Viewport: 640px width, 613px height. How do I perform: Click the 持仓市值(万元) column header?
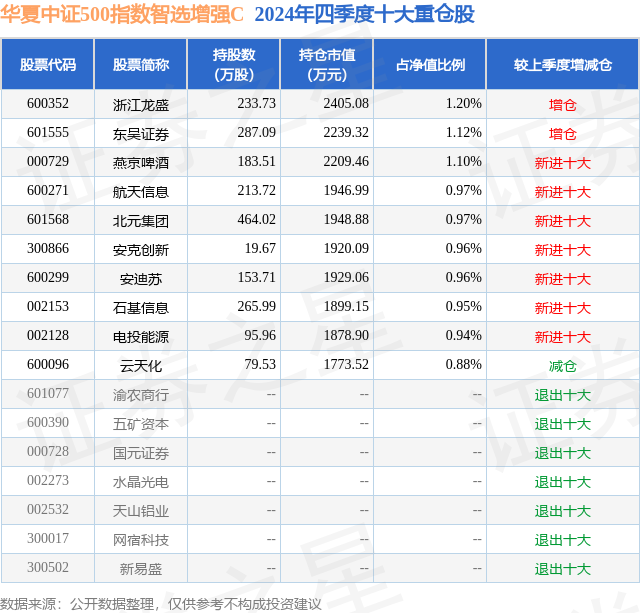(x=327, y=64)
